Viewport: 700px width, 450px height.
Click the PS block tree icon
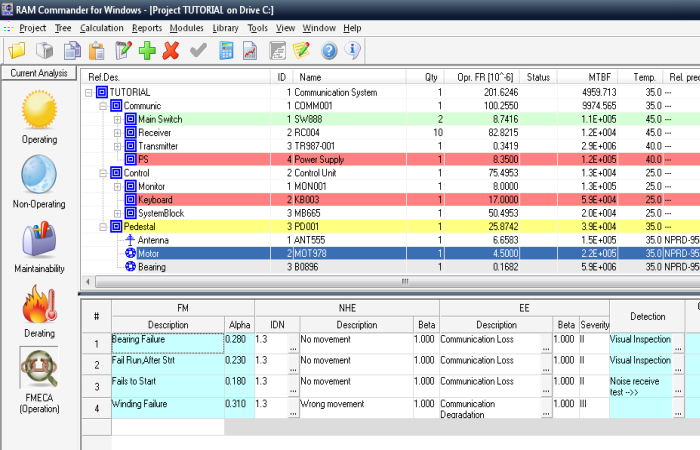tap(130, 159)
